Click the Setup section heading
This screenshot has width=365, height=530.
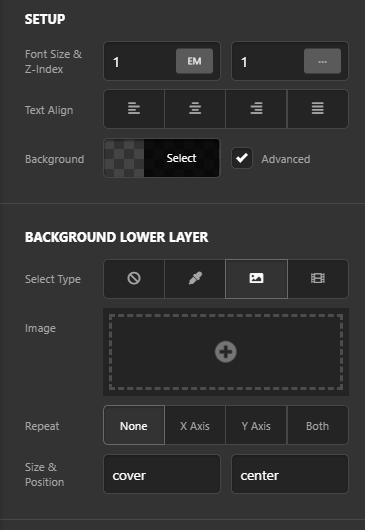45,19
